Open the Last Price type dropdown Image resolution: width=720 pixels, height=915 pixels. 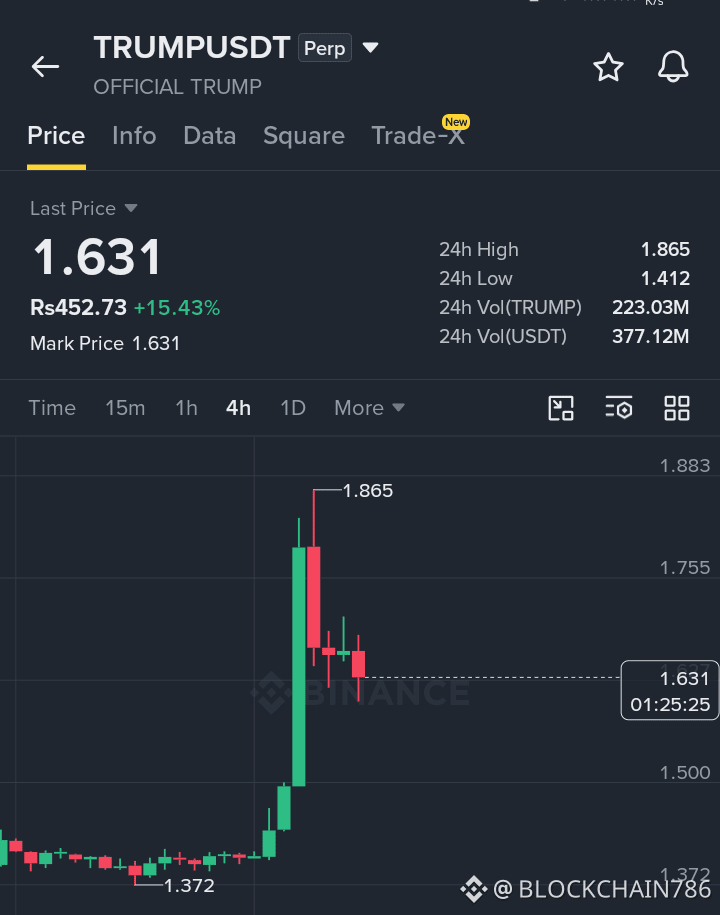(x=131, y=208)
